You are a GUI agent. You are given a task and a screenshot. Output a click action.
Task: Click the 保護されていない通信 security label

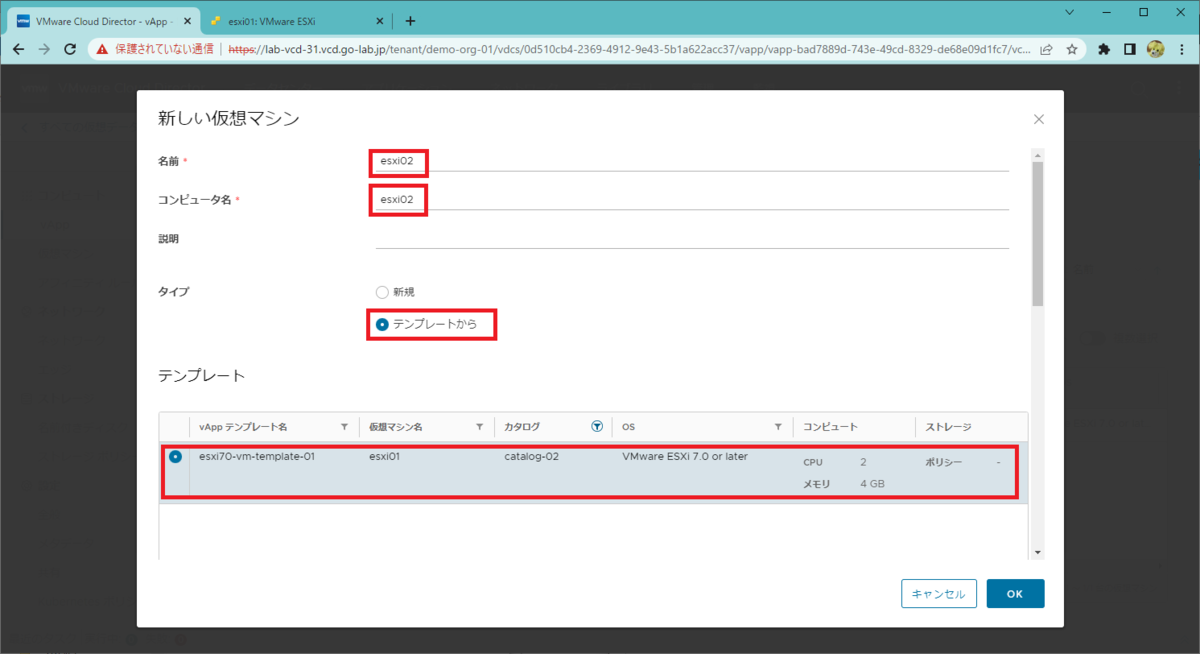[x=163, y=49]
